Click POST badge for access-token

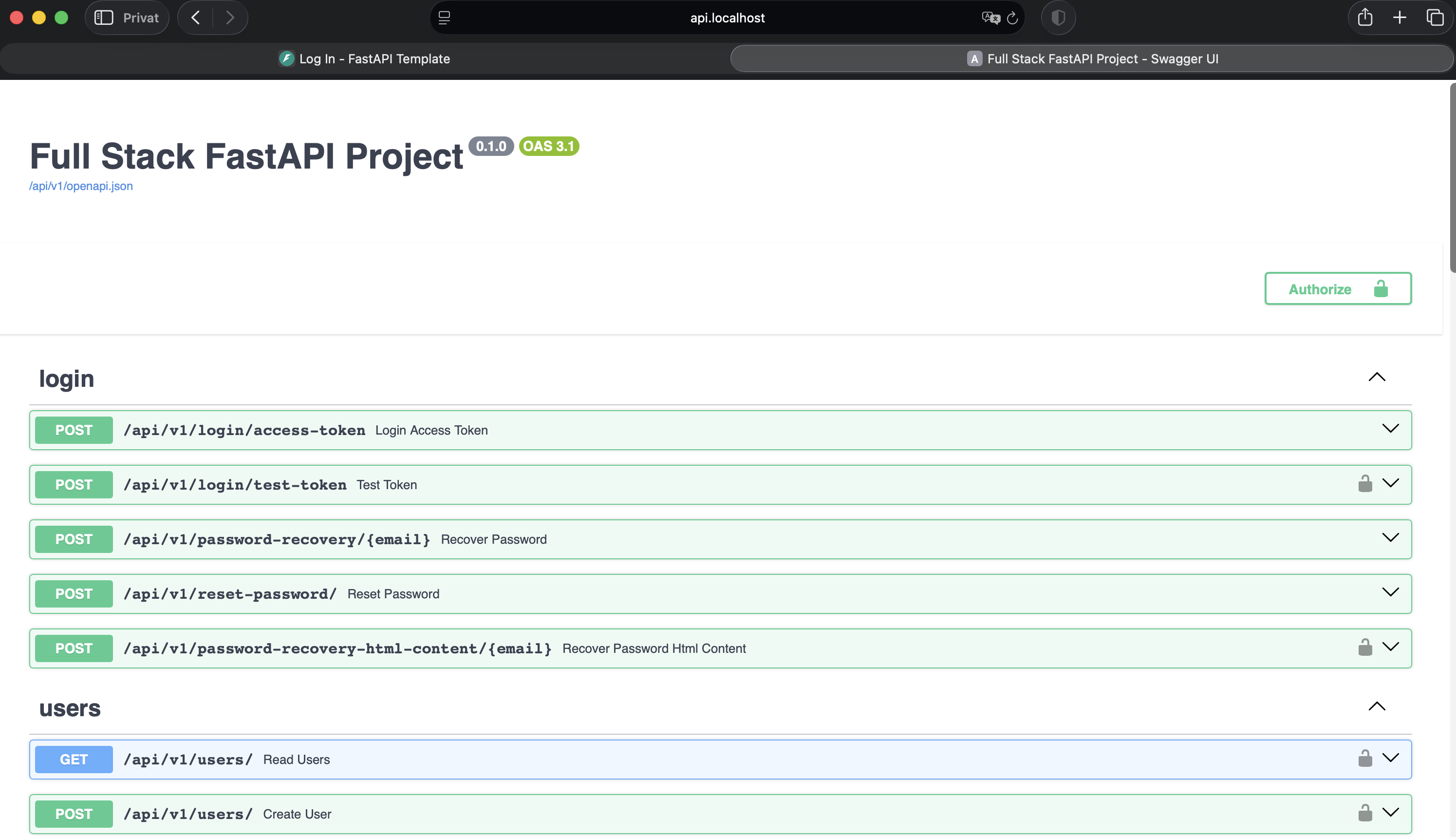pos(74,430)
